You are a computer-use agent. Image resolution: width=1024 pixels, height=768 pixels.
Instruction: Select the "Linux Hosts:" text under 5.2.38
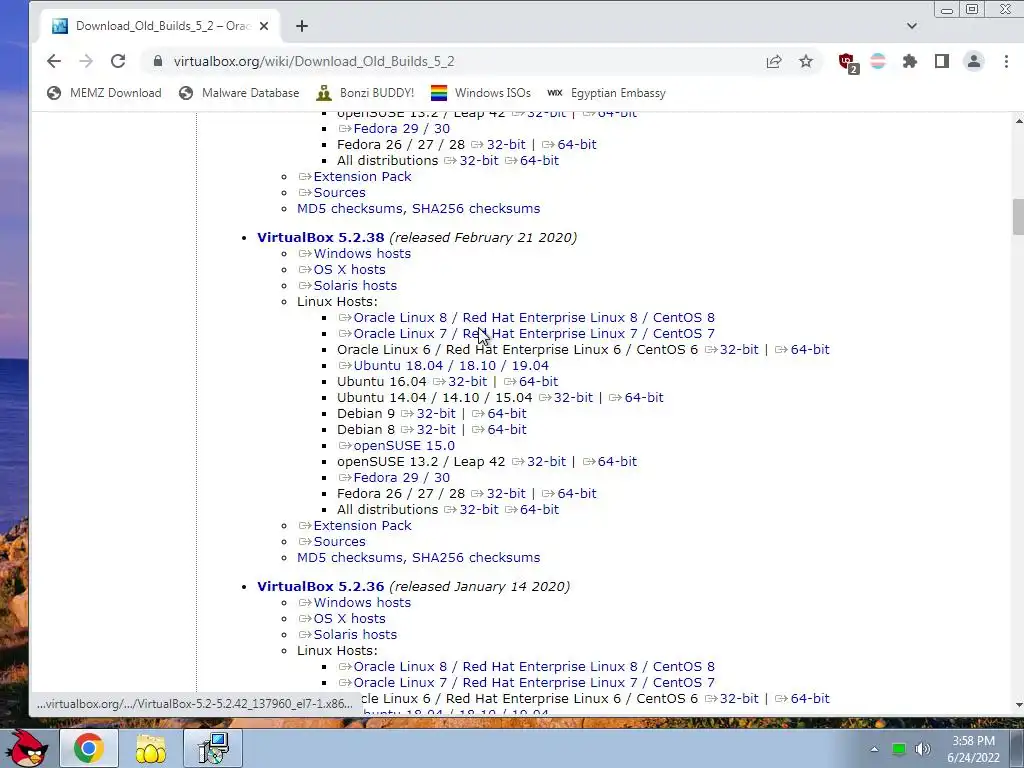pyautogui.click(x=337, y=302)
